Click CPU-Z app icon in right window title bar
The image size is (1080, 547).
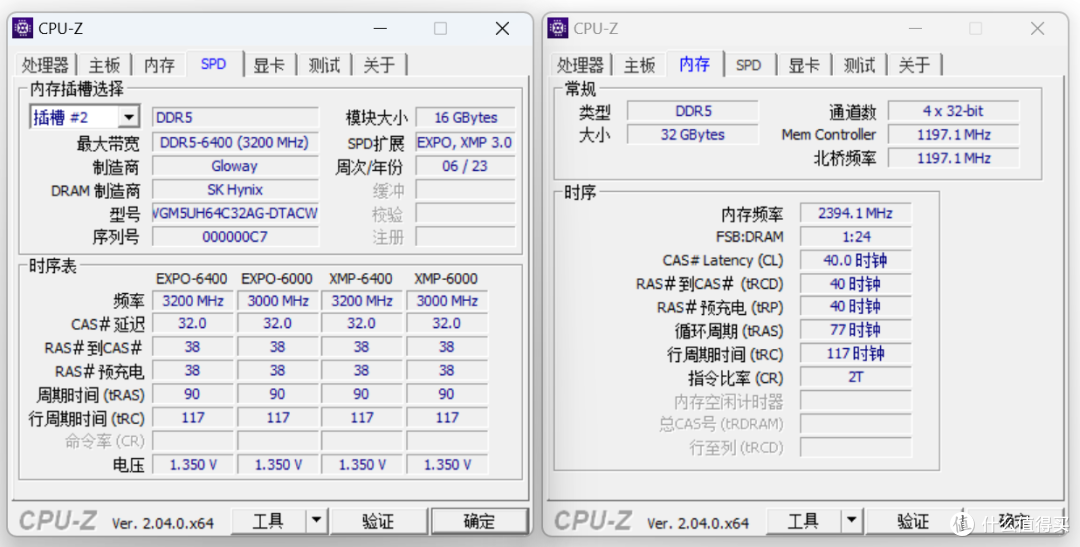558,28
